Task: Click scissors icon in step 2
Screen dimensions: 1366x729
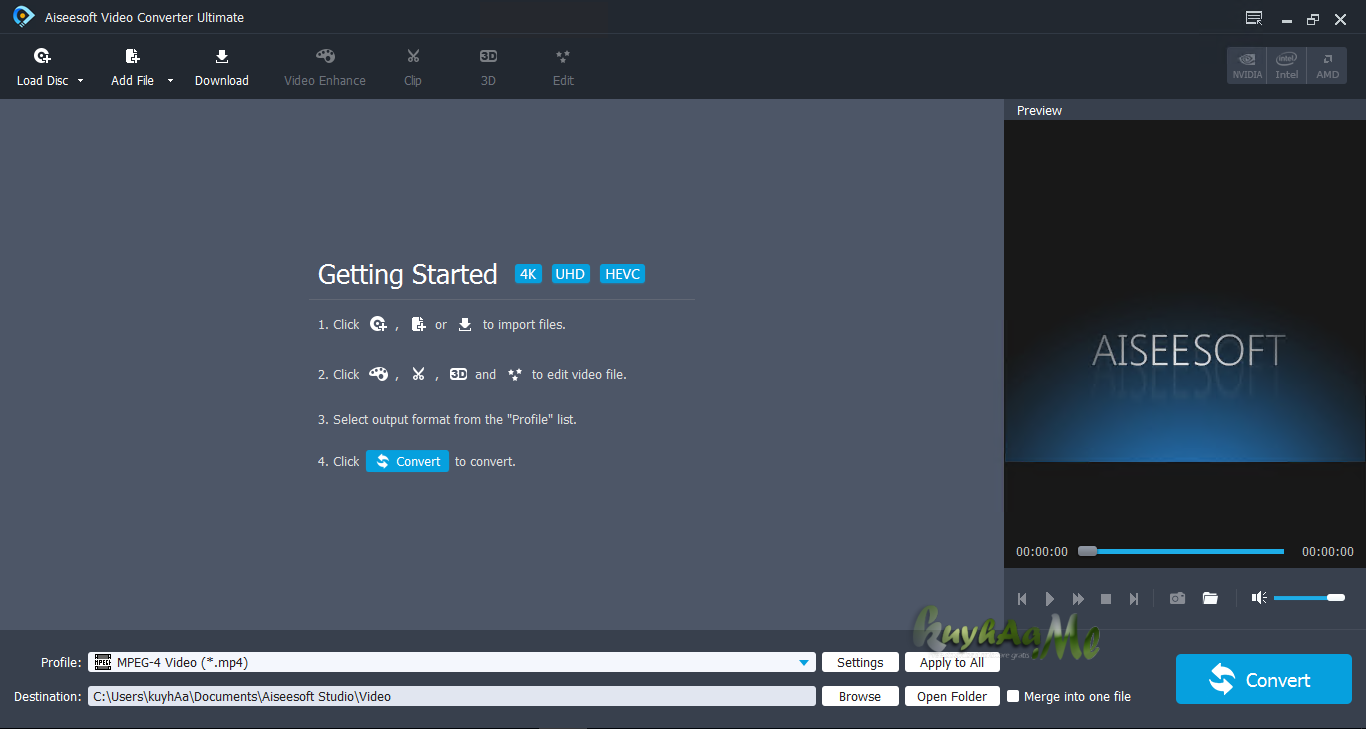Action: 418,374
